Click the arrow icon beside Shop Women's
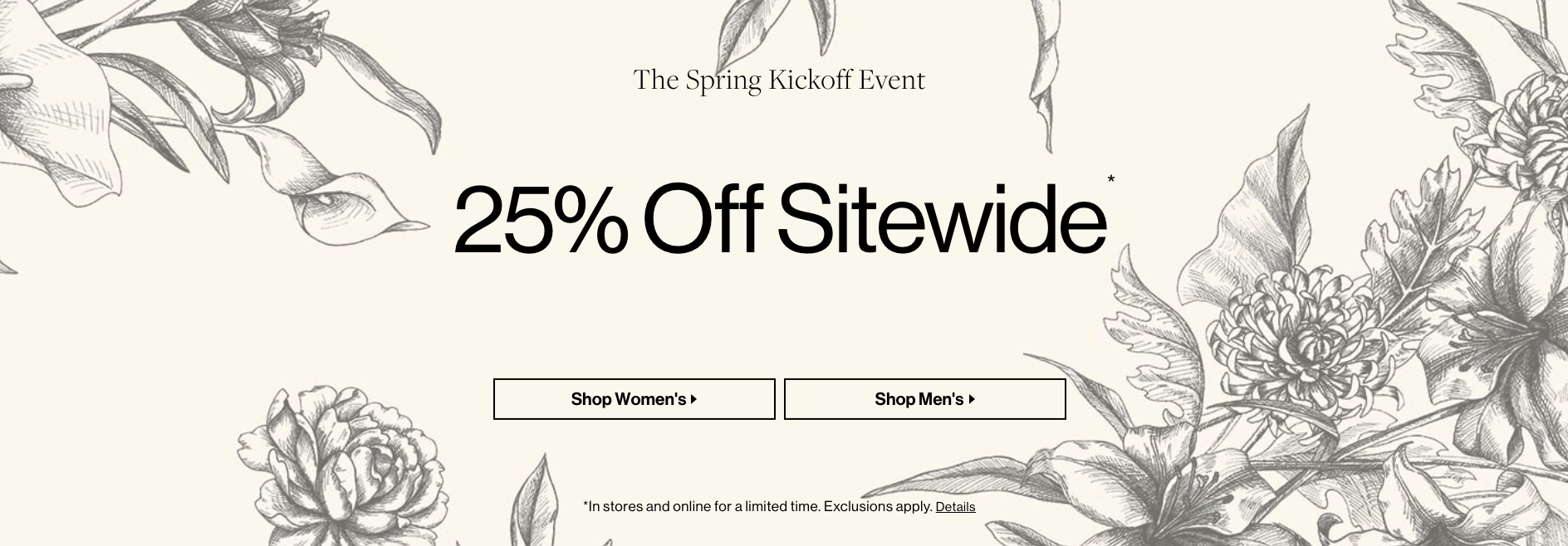The height and width of the screenshot is (546, 1568). 693,399
